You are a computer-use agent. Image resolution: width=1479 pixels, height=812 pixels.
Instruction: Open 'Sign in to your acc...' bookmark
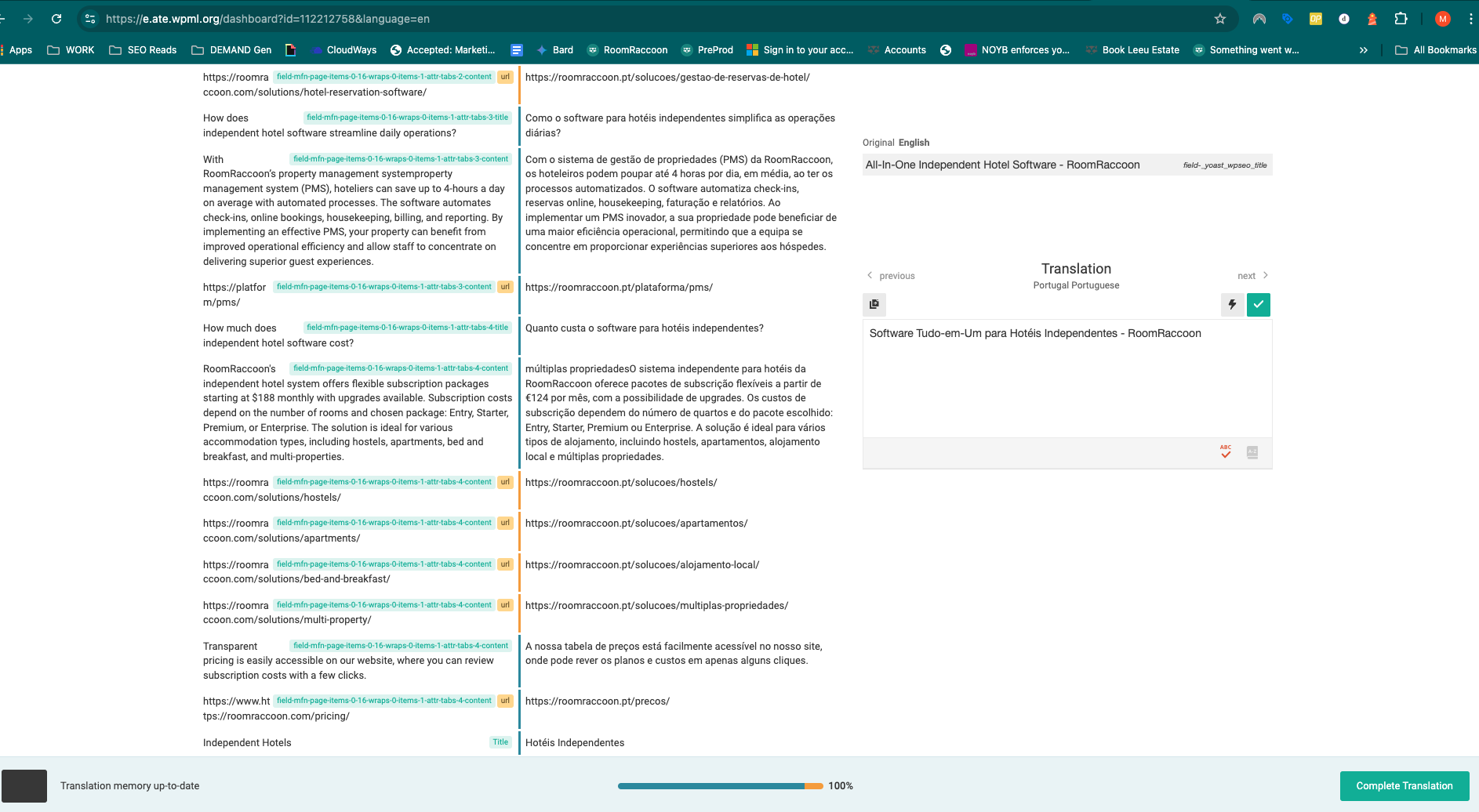coord(800,50)
